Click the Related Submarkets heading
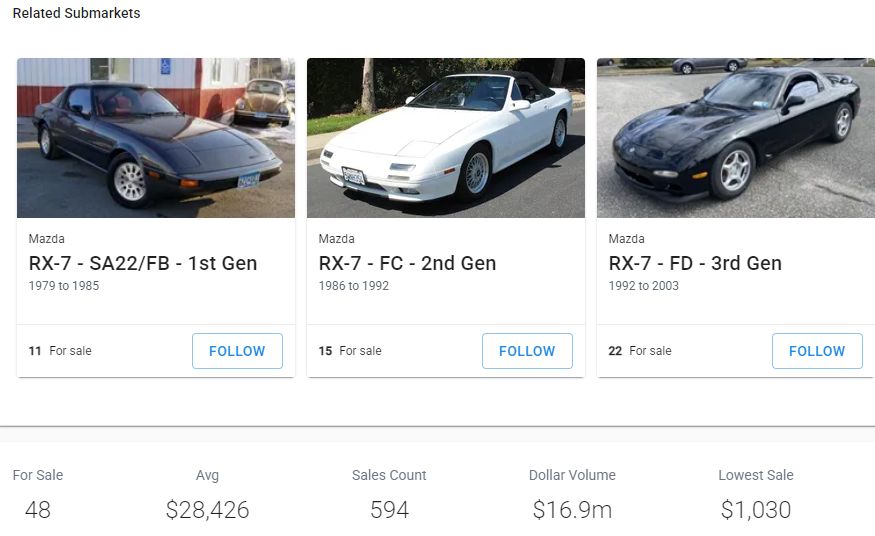 tap(76, 13)
